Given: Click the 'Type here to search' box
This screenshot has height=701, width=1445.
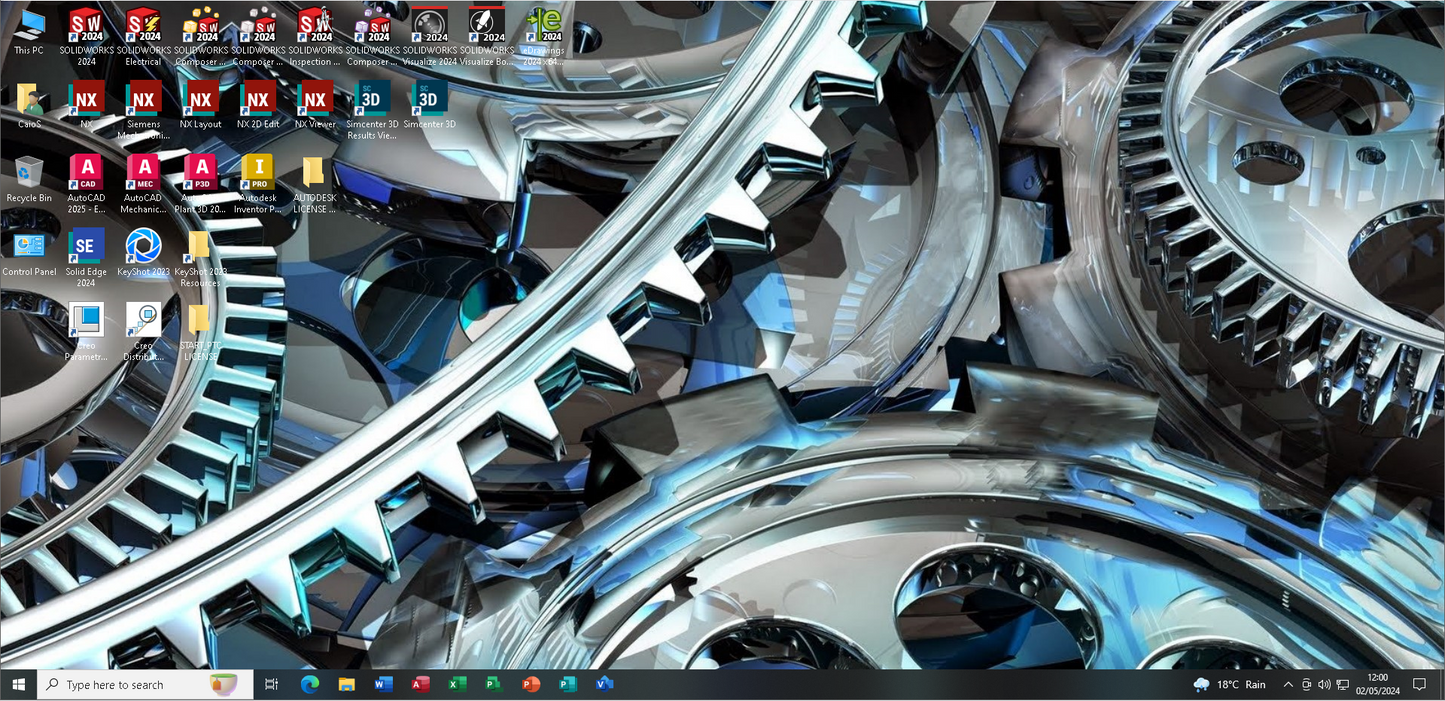Looking at the screenshot, I should 145,685.
